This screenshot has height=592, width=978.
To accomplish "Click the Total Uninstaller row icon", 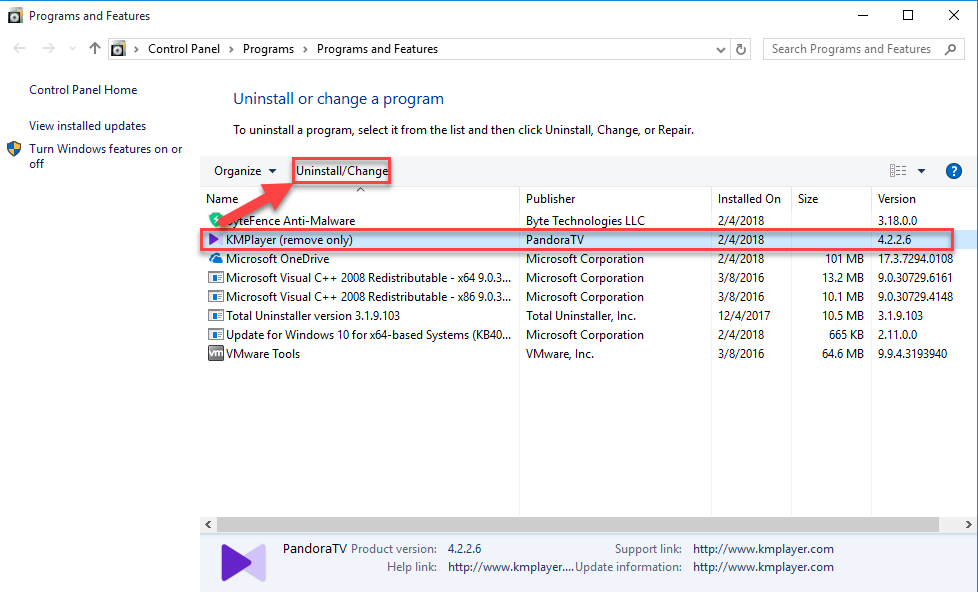I will pyautogui.click(x=215, y=315).
